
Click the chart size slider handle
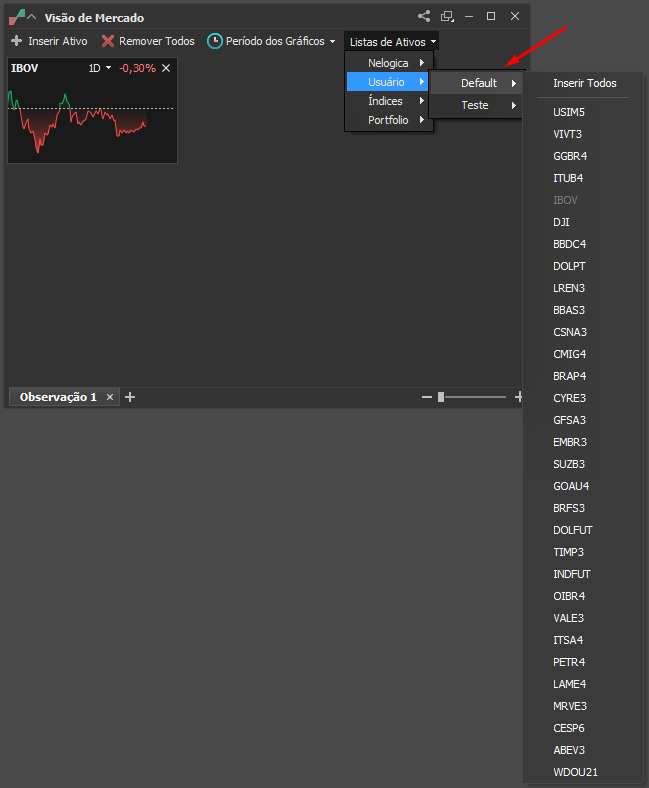(x=441, y=397)
